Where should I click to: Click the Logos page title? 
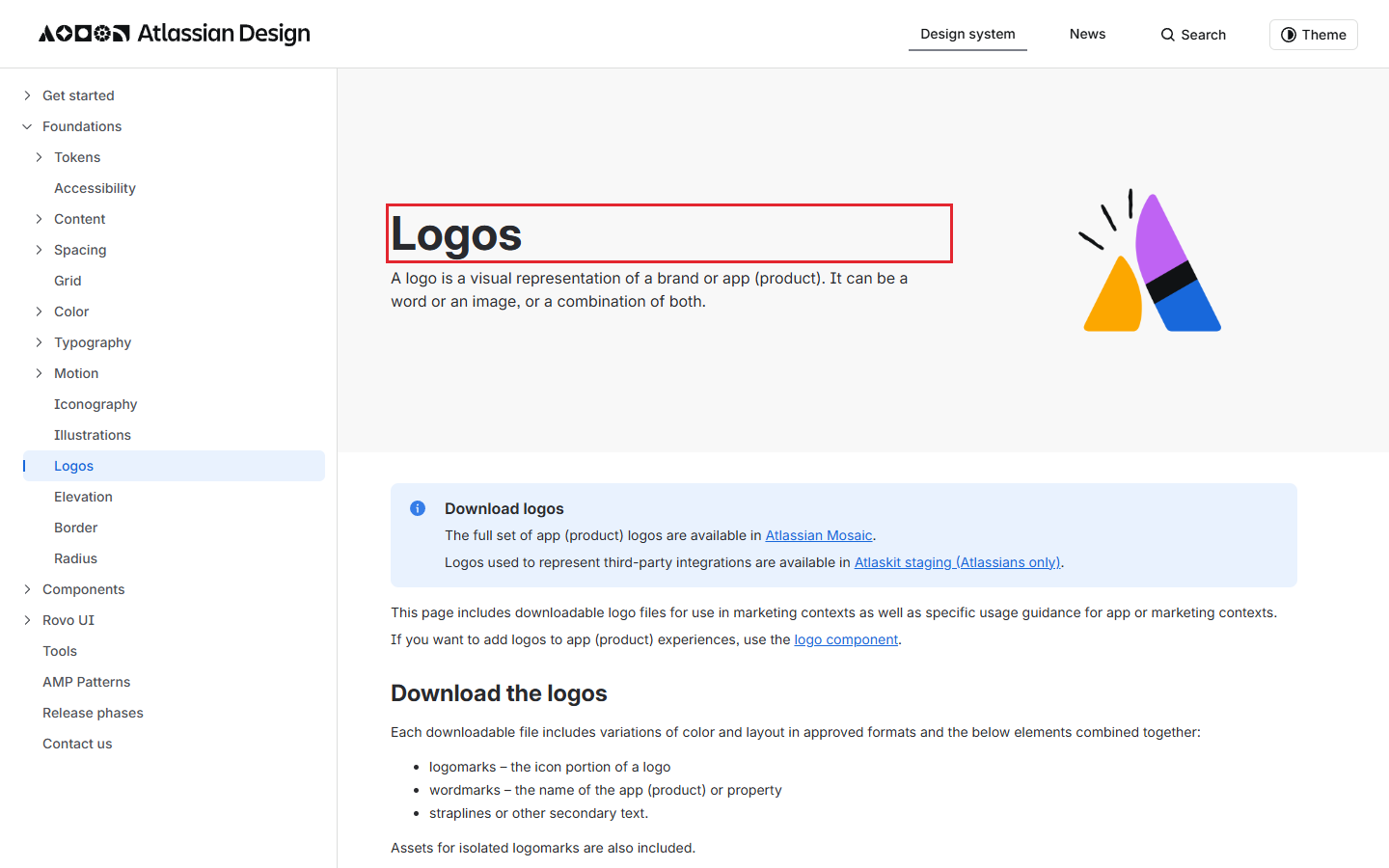pos(456,233)
